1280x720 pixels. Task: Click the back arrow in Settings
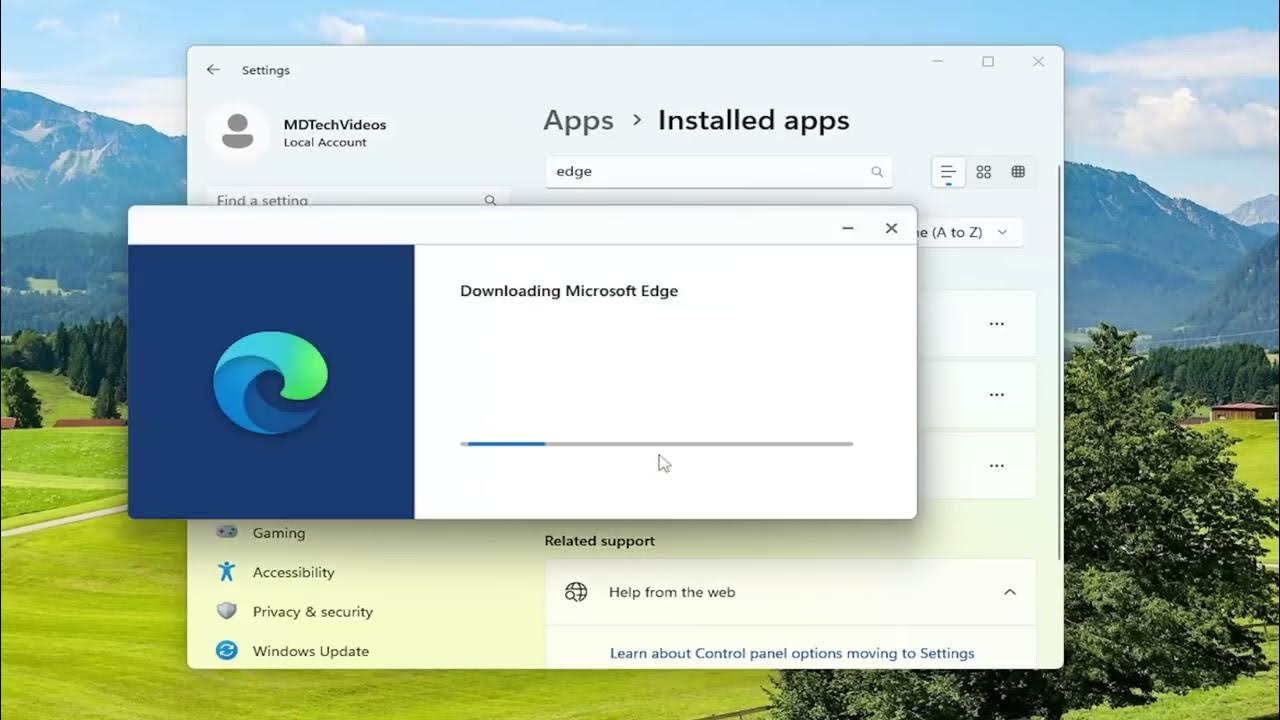[x=212, y=70]
